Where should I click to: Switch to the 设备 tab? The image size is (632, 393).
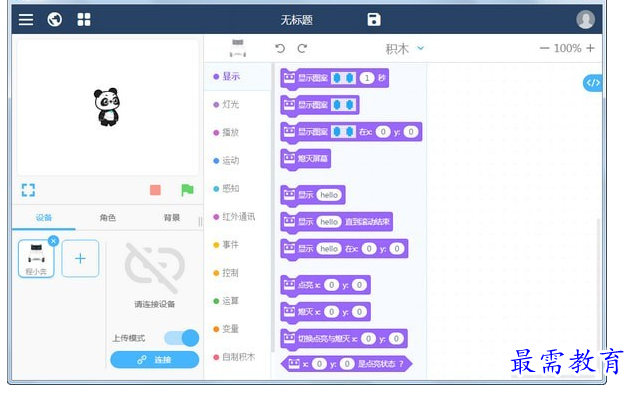click(x=44, y=218)
